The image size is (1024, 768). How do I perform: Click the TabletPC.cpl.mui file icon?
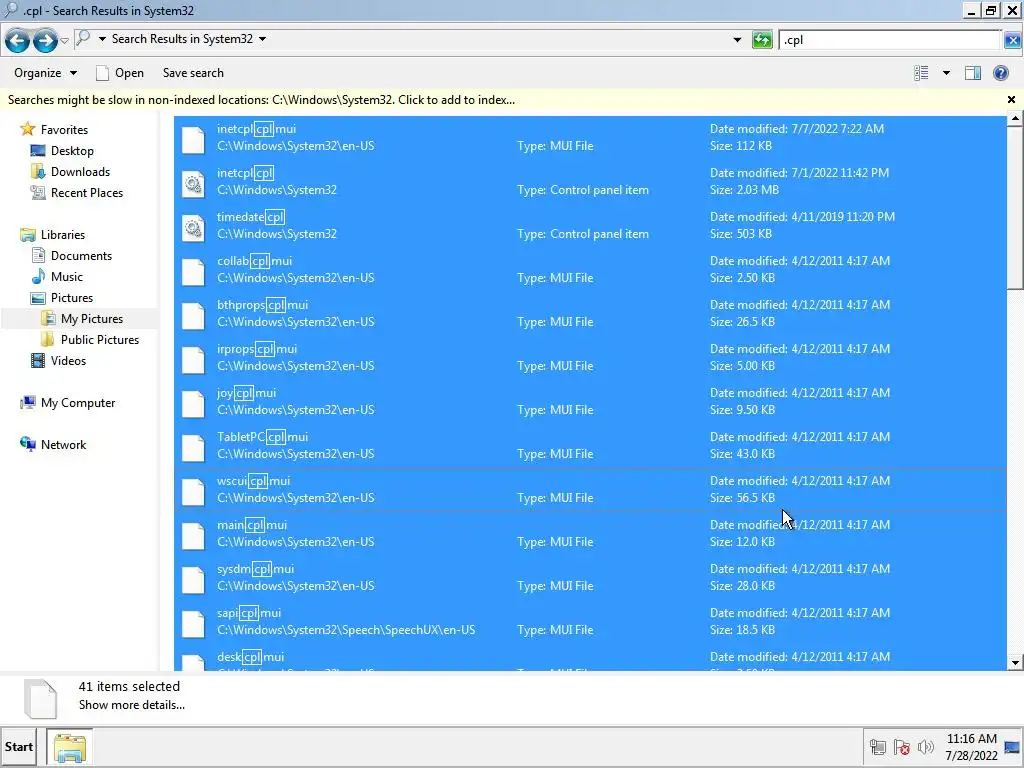193,447
